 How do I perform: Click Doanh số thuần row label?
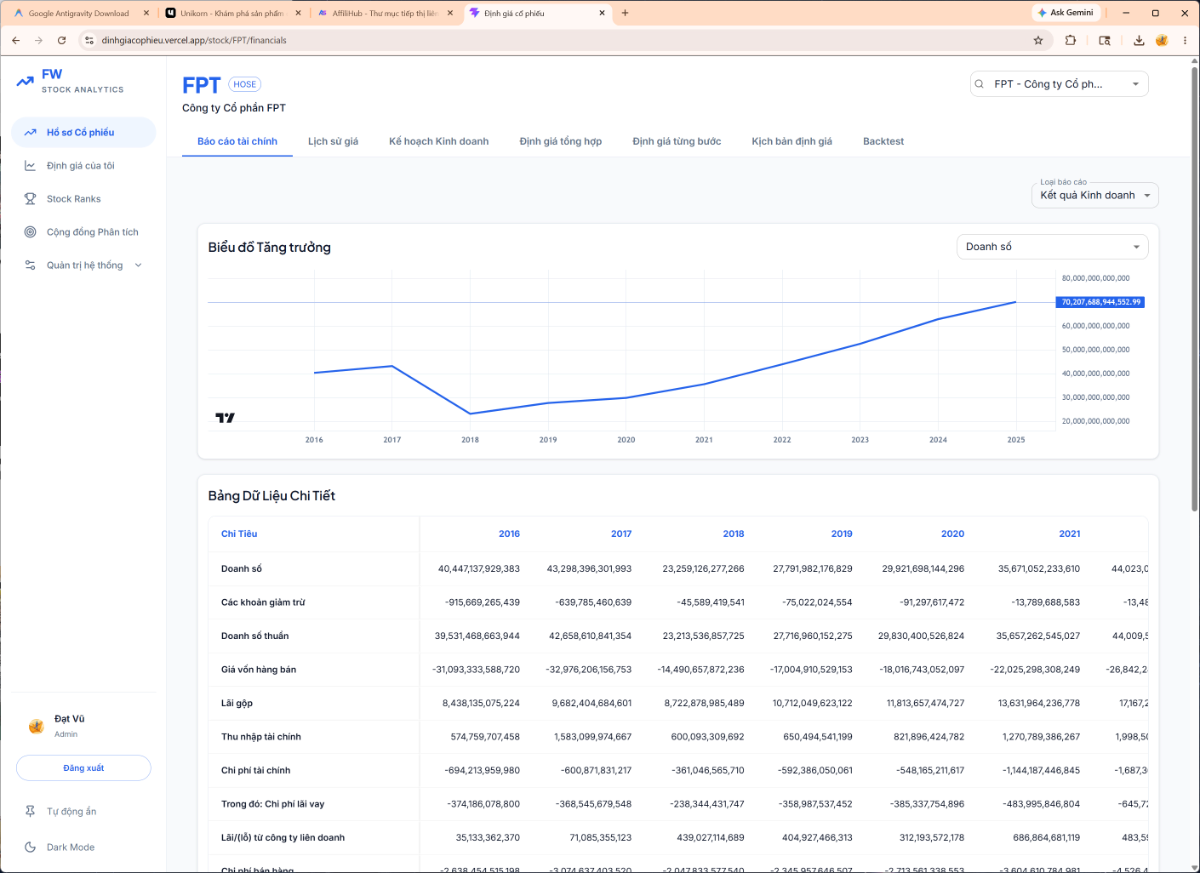255,636
